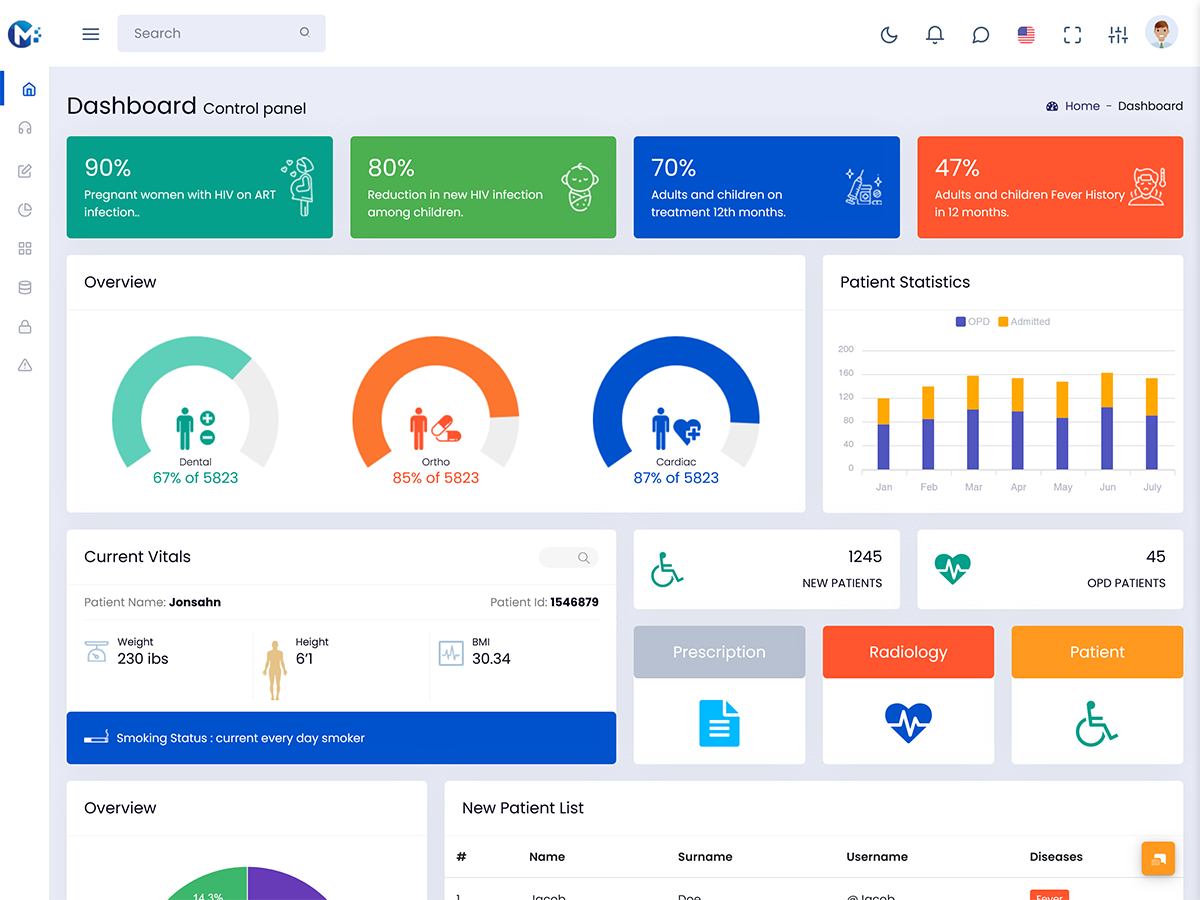Click the BMI monitor icon
This screenshot has height=900, width=1200.
pos(451,654)
